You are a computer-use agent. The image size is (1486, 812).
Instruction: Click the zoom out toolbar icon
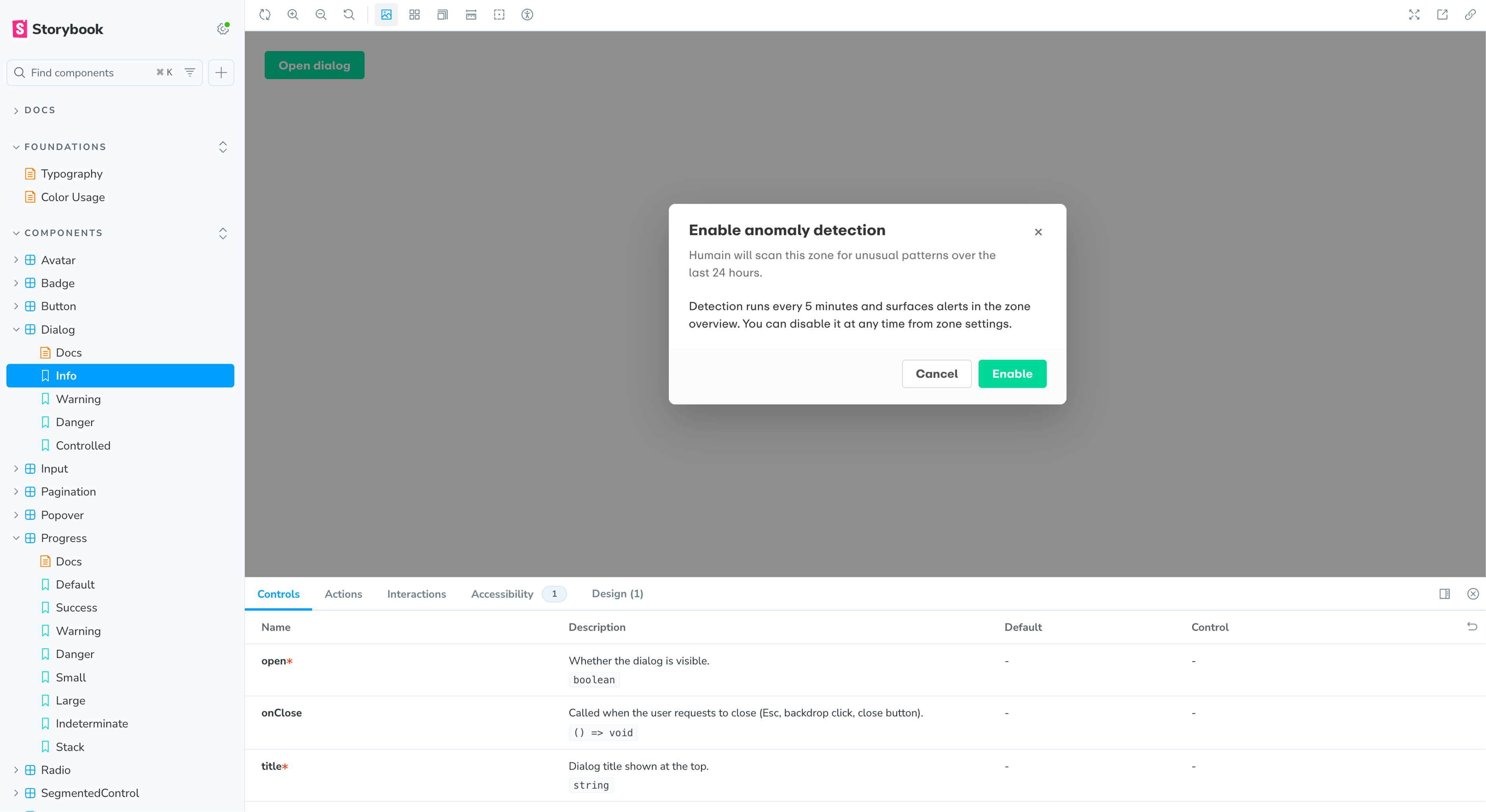(x=321, y=15)
